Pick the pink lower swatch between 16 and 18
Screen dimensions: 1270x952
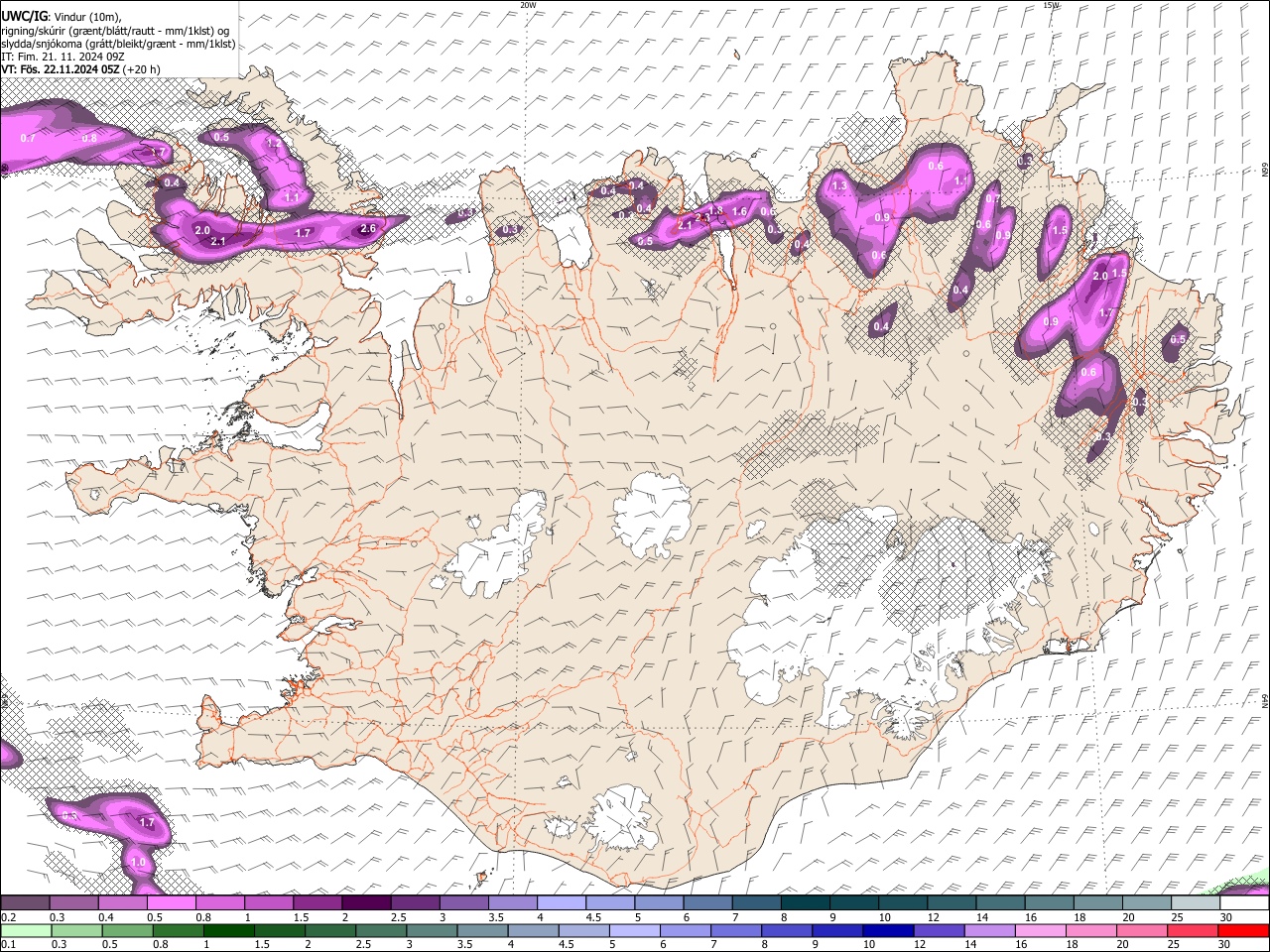click(1039, 931)
